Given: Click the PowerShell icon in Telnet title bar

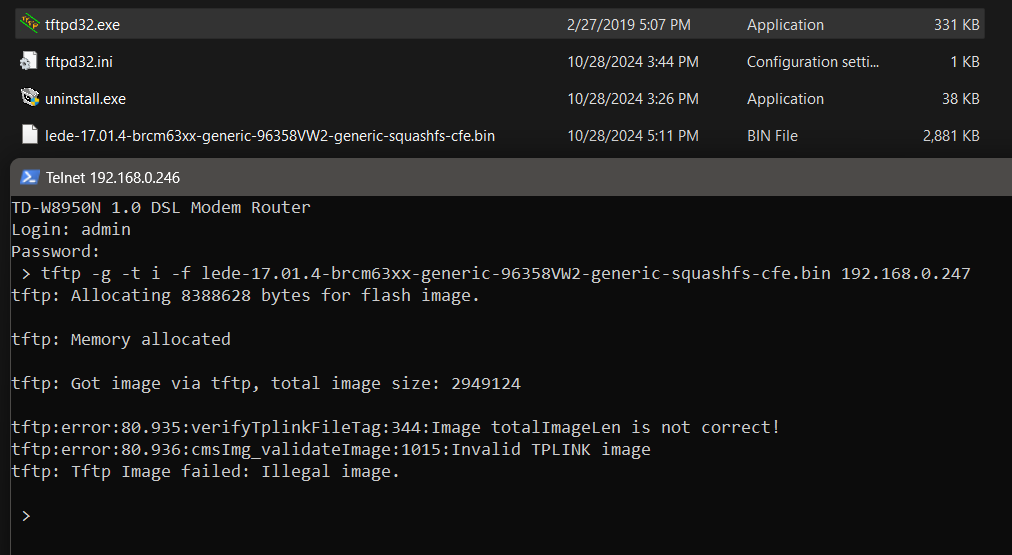Looking at the screenshot, I should [30, 177].
